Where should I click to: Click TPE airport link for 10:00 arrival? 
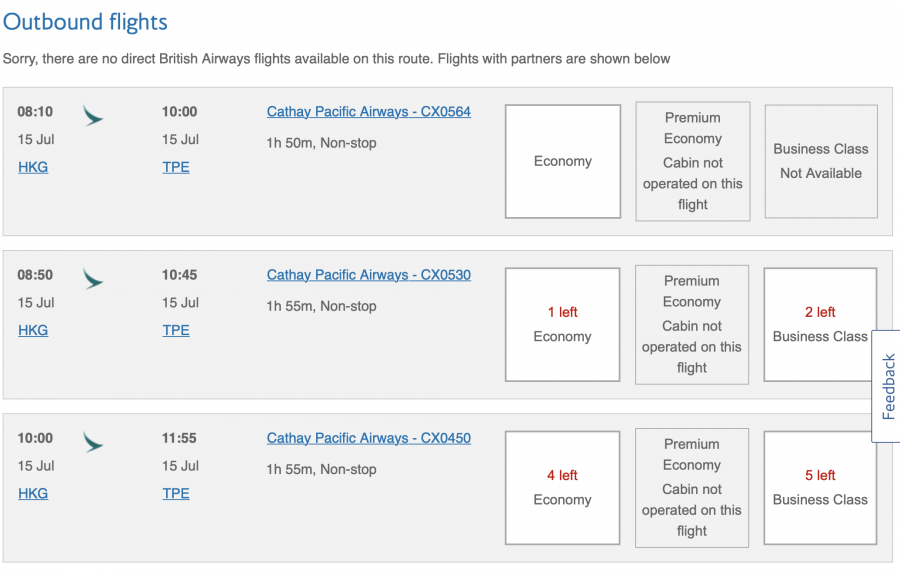click(176, 167)
